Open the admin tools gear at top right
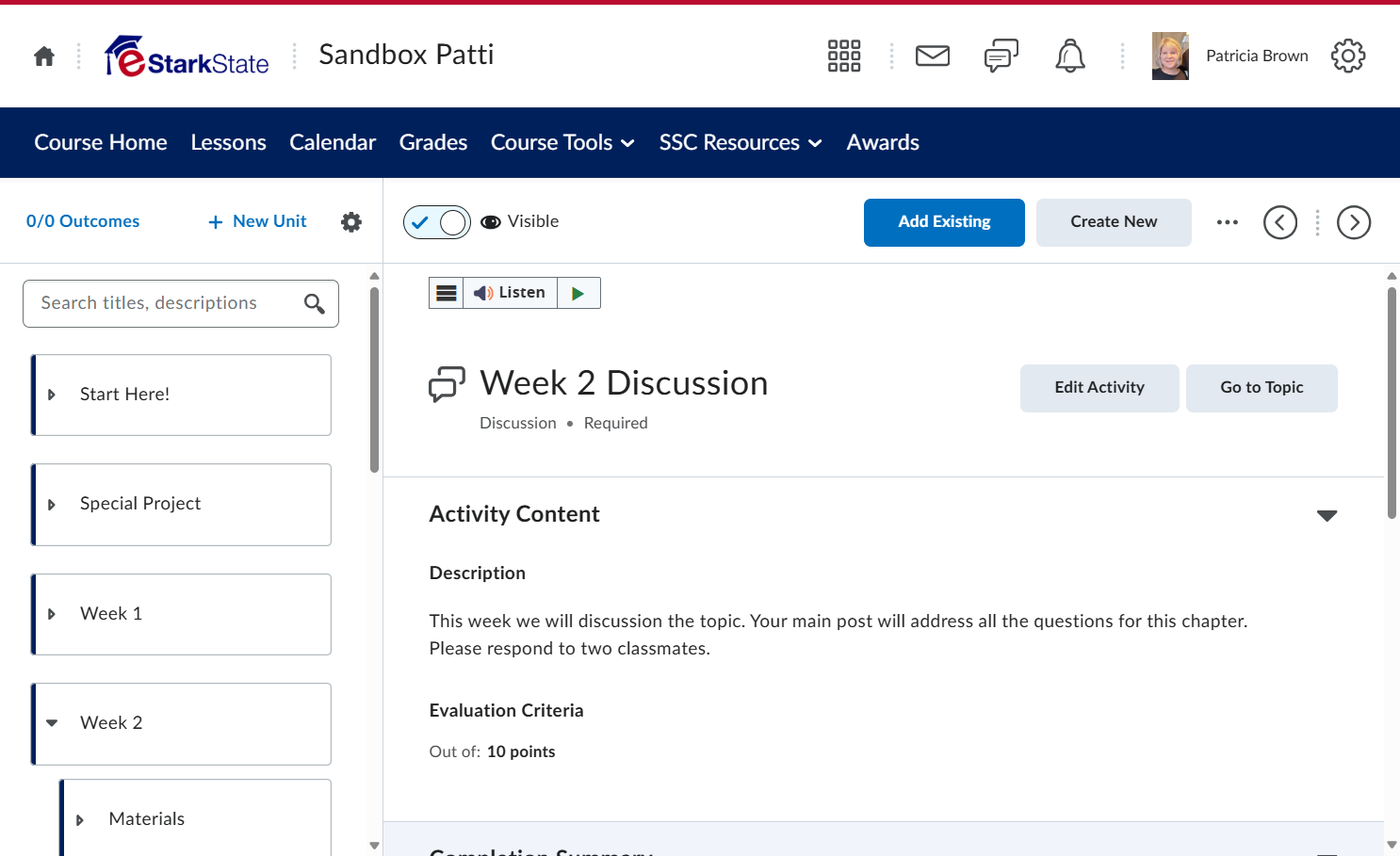Screen dimensions: 1400x856 (x=1348, y=56)
